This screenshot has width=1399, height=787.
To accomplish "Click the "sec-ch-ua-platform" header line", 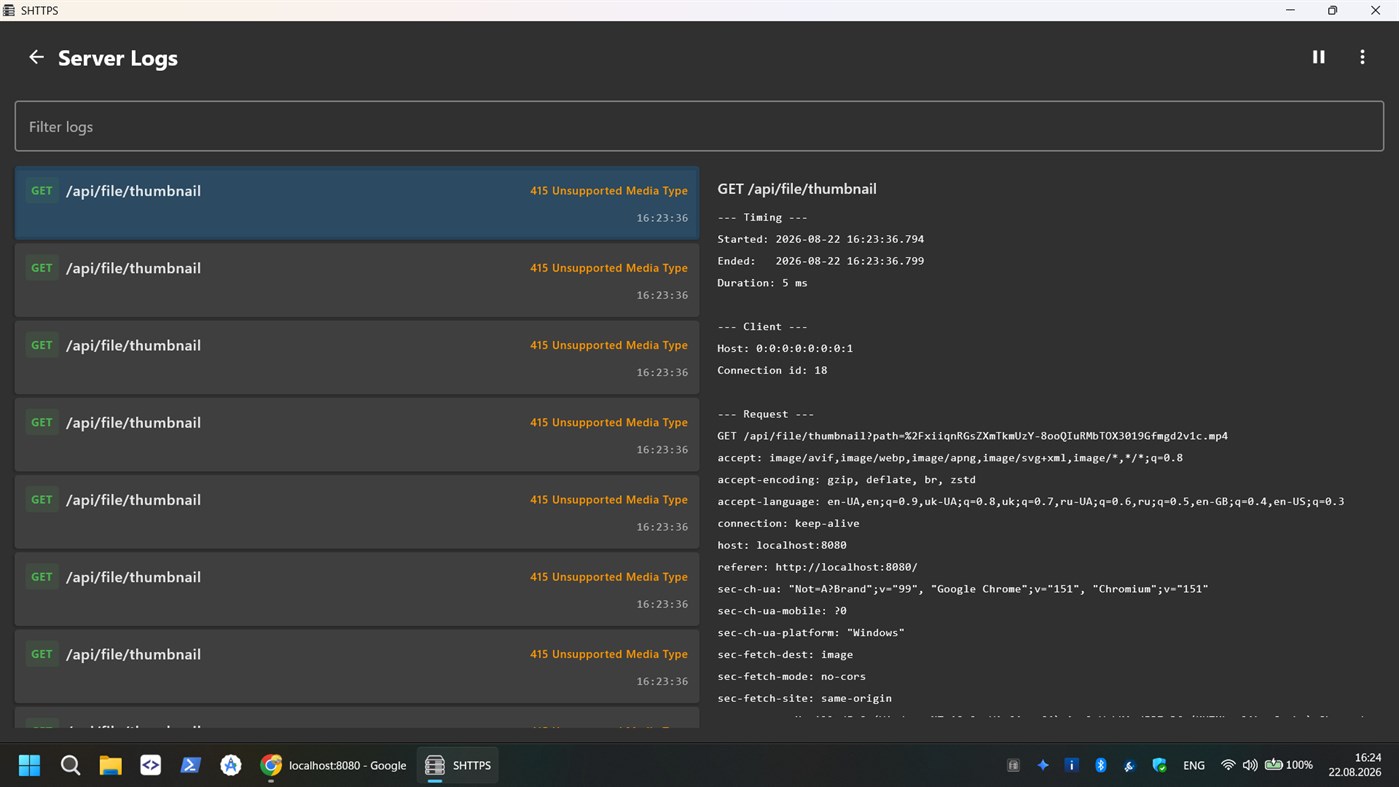I will pos(811,633).
